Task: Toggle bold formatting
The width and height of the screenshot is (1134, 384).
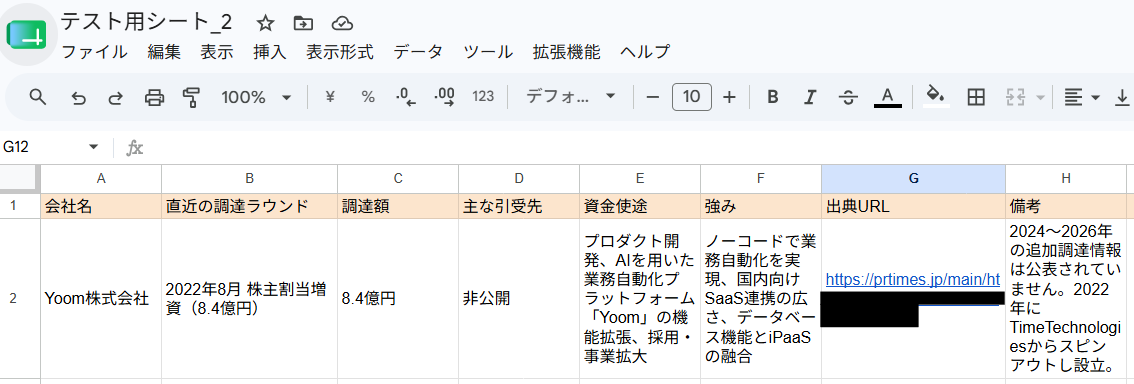Action: pyautogui.click(x=772, y=97)
